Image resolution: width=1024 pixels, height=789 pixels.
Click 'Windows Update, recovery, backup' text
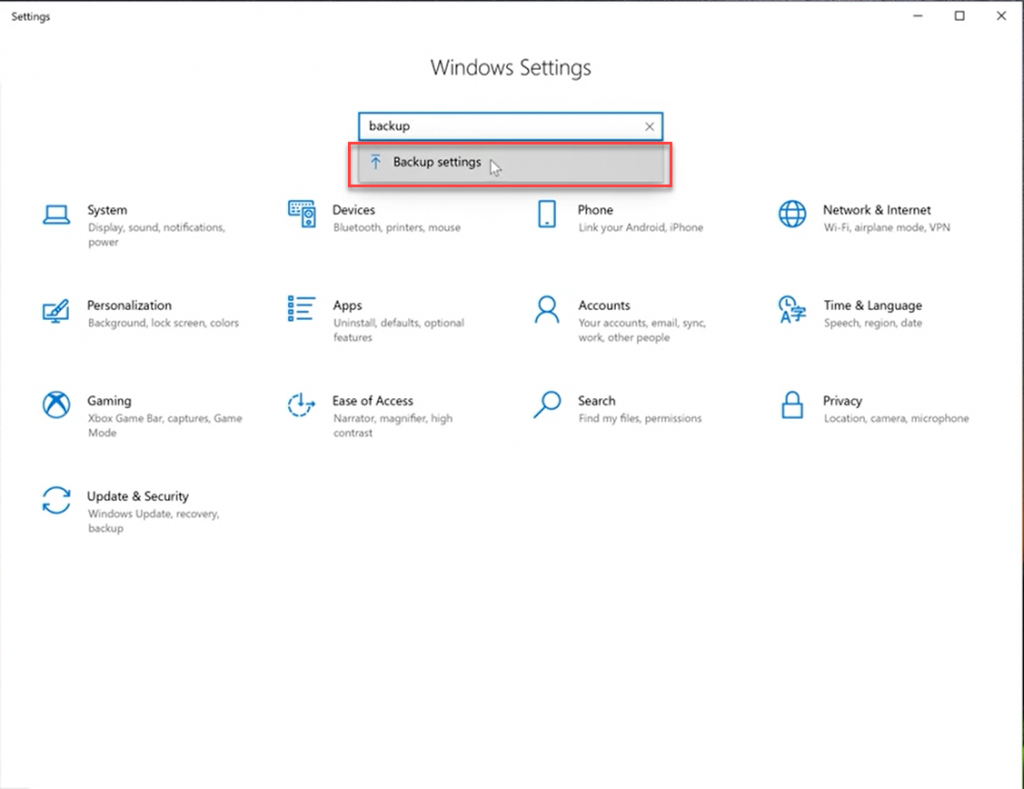153,521
